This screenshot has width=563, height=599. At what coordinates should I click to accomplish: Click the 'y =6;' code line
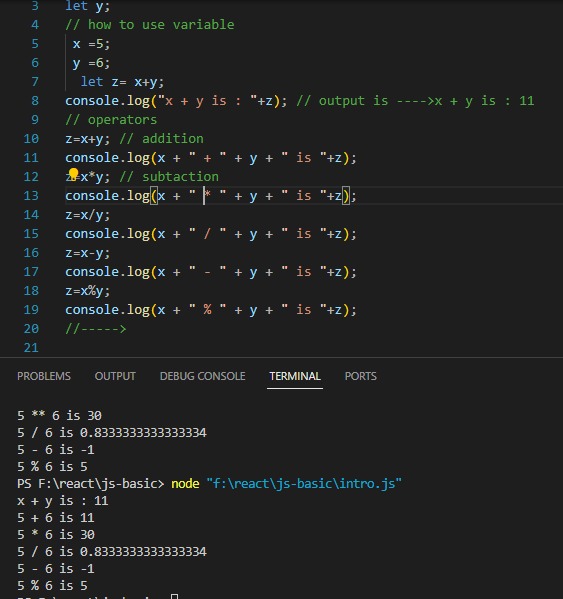tap(91, 63)
